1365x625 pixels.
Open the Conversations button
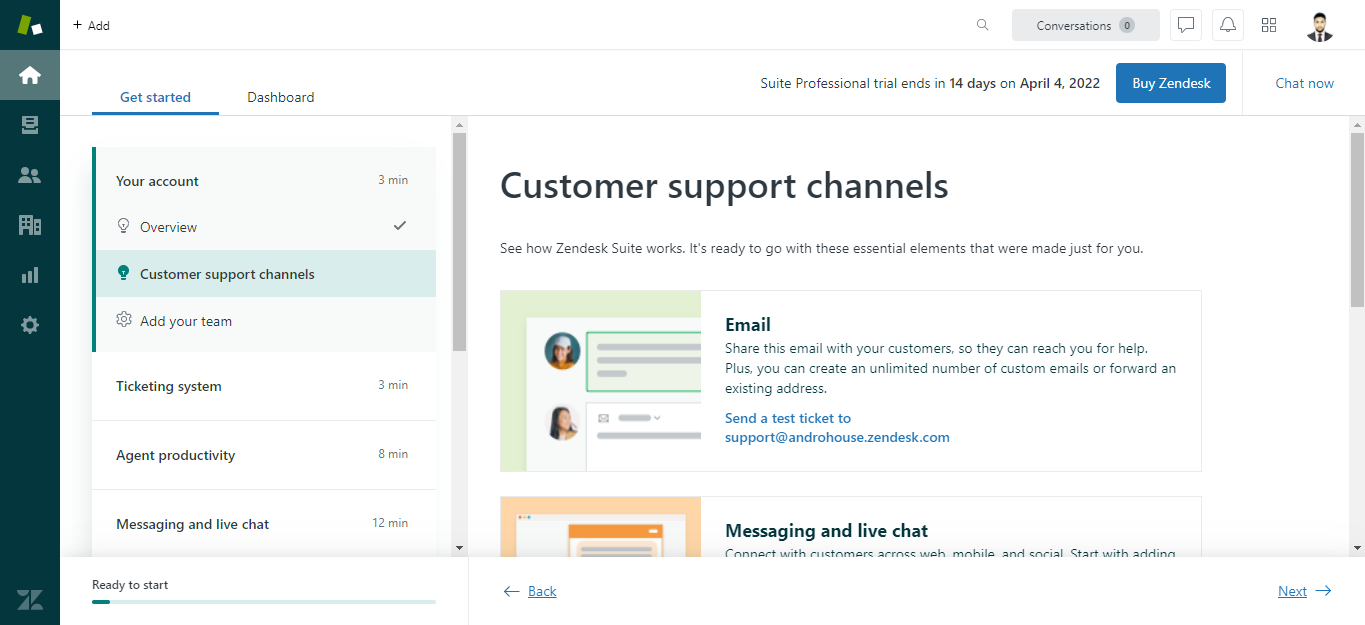[1086, 25]
